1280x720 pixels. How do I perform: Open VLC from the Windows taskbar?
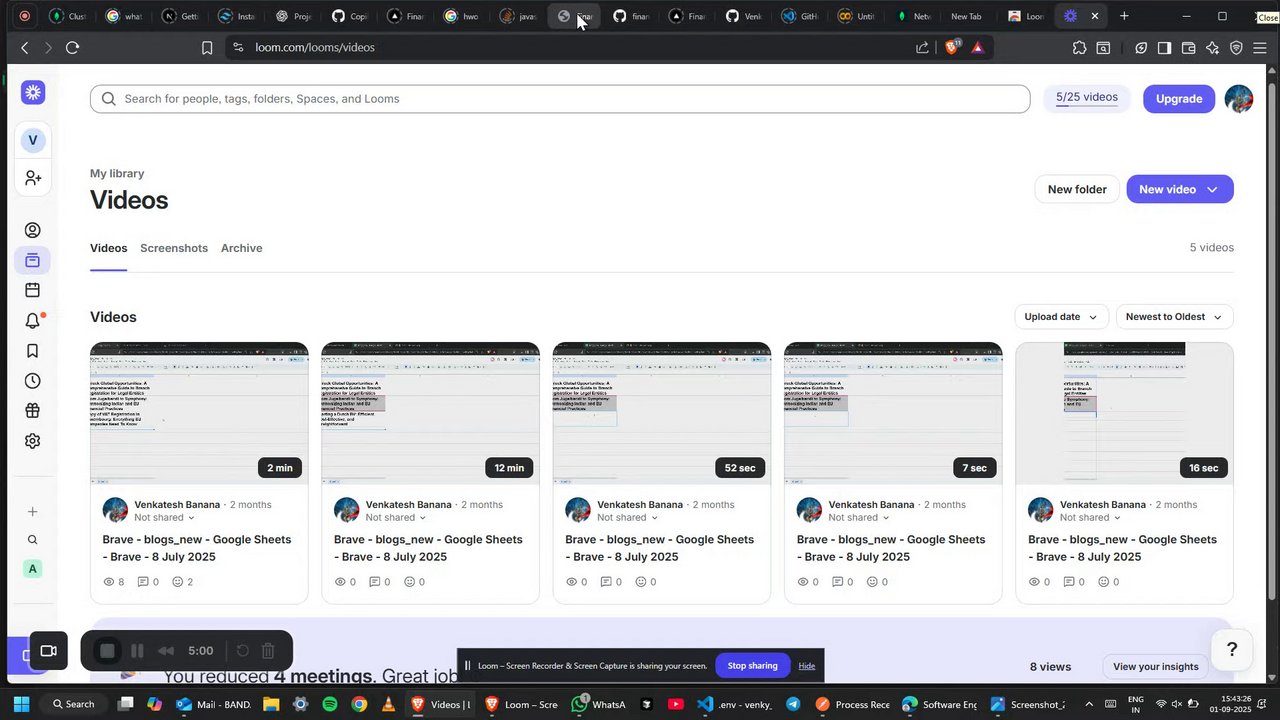tap(388, 704)
